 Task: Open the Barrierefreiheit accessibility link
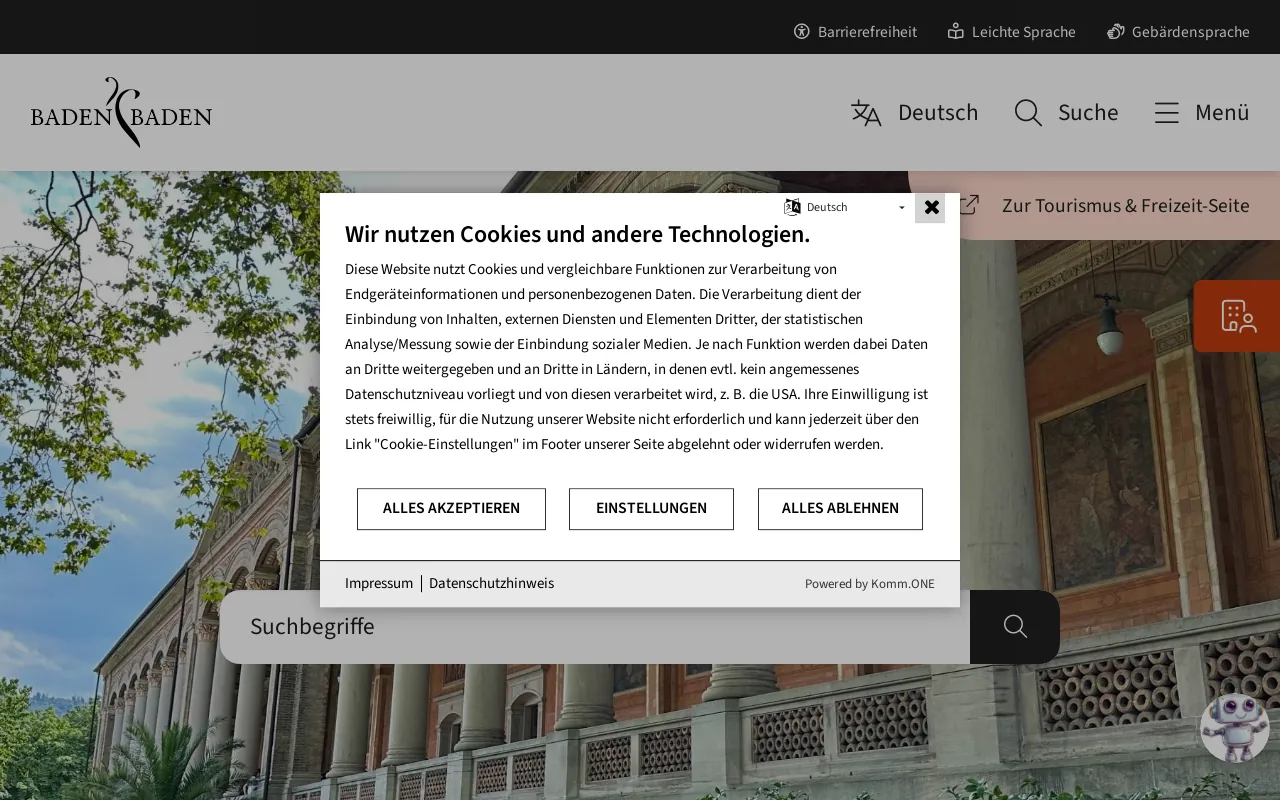(x=855, y=32)
